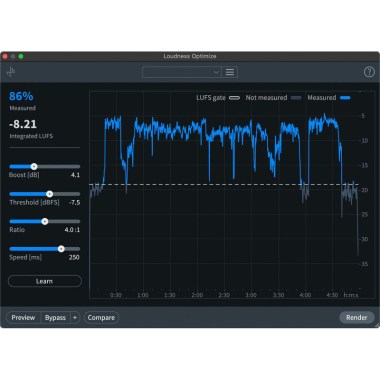
Task: Click the Ratio slider handle
Action: point(45,221)
